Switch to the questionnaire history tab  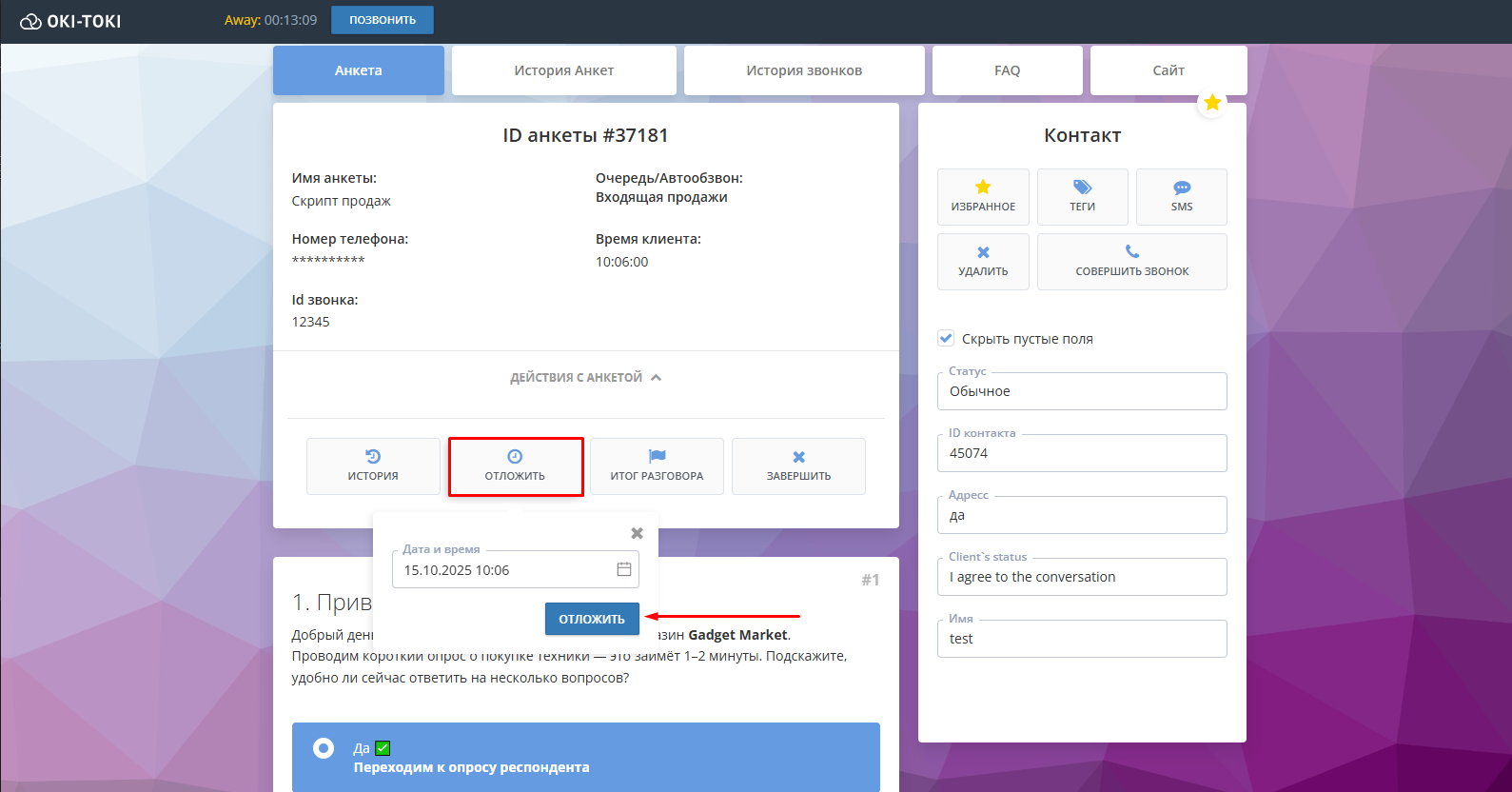coord(563,70)
